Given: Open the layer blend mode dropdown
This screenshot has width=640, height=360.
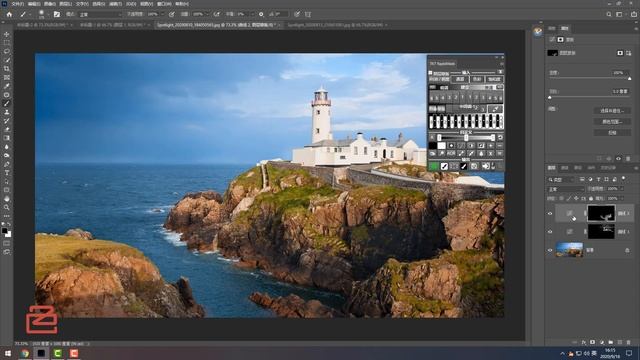Looking at the screenshot, I should click(566, 189).
